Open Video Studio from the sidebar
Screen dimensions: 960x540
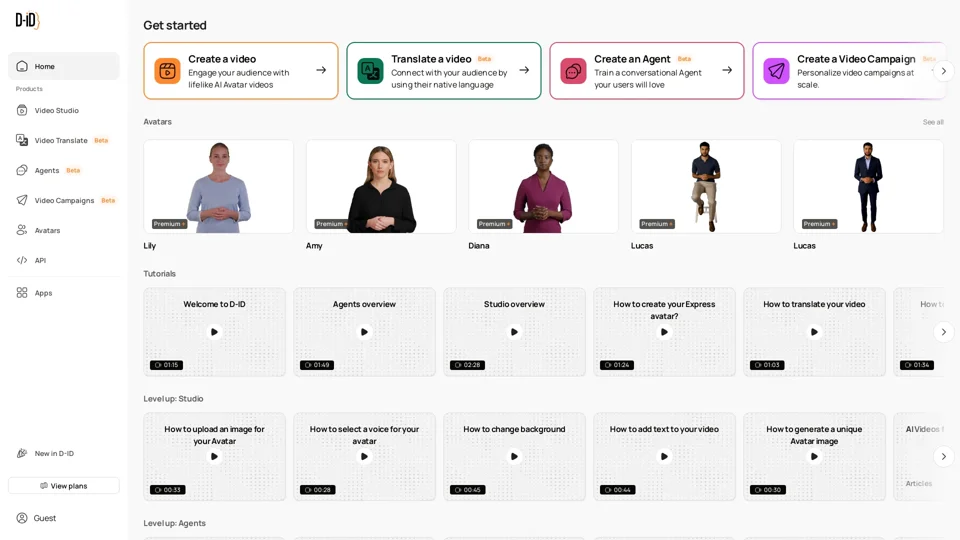[x=56, y=110]
